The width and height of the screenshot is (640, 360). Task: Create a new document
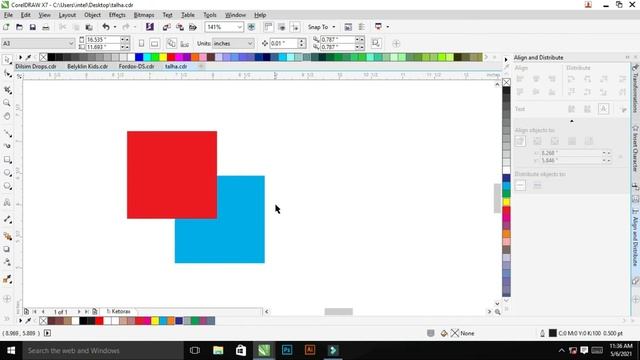(x=6, y=27)
